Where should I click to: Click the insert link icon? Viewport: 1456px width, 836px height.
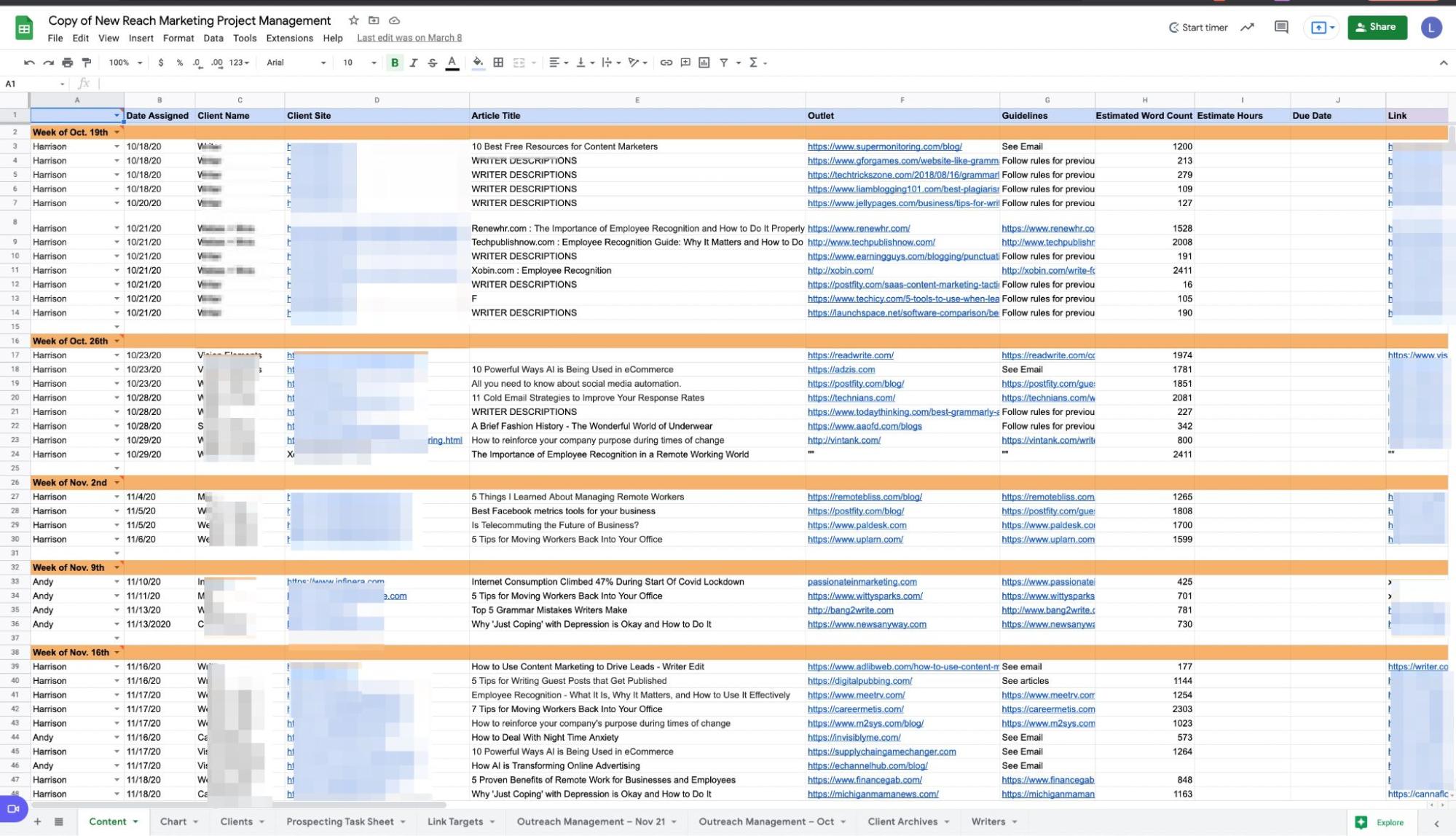pos(666,63)
